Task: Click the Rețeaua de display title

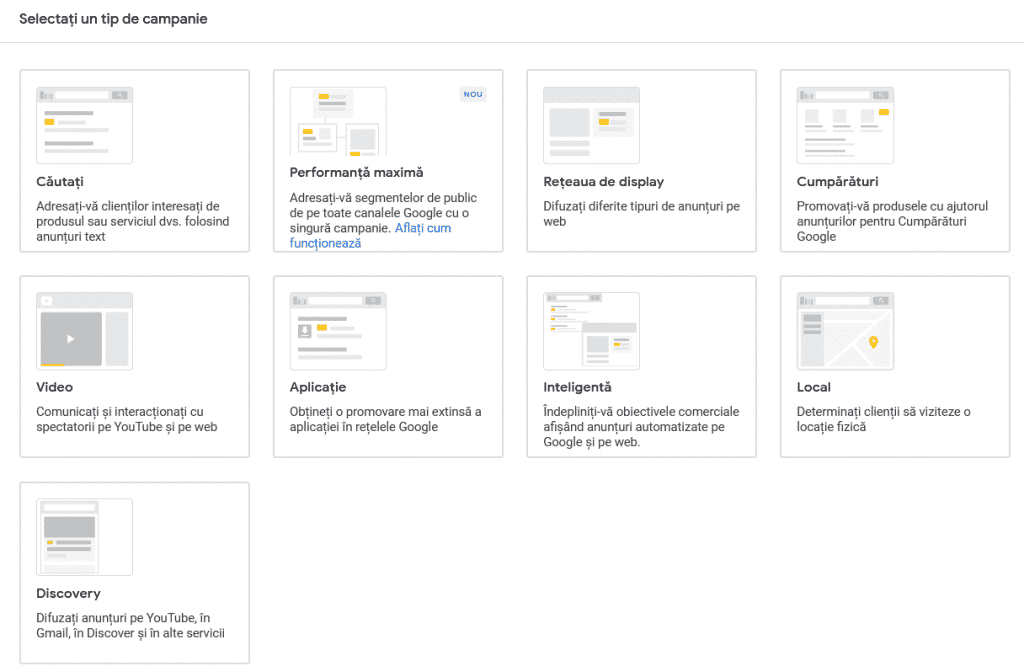Action: [603, 181]
